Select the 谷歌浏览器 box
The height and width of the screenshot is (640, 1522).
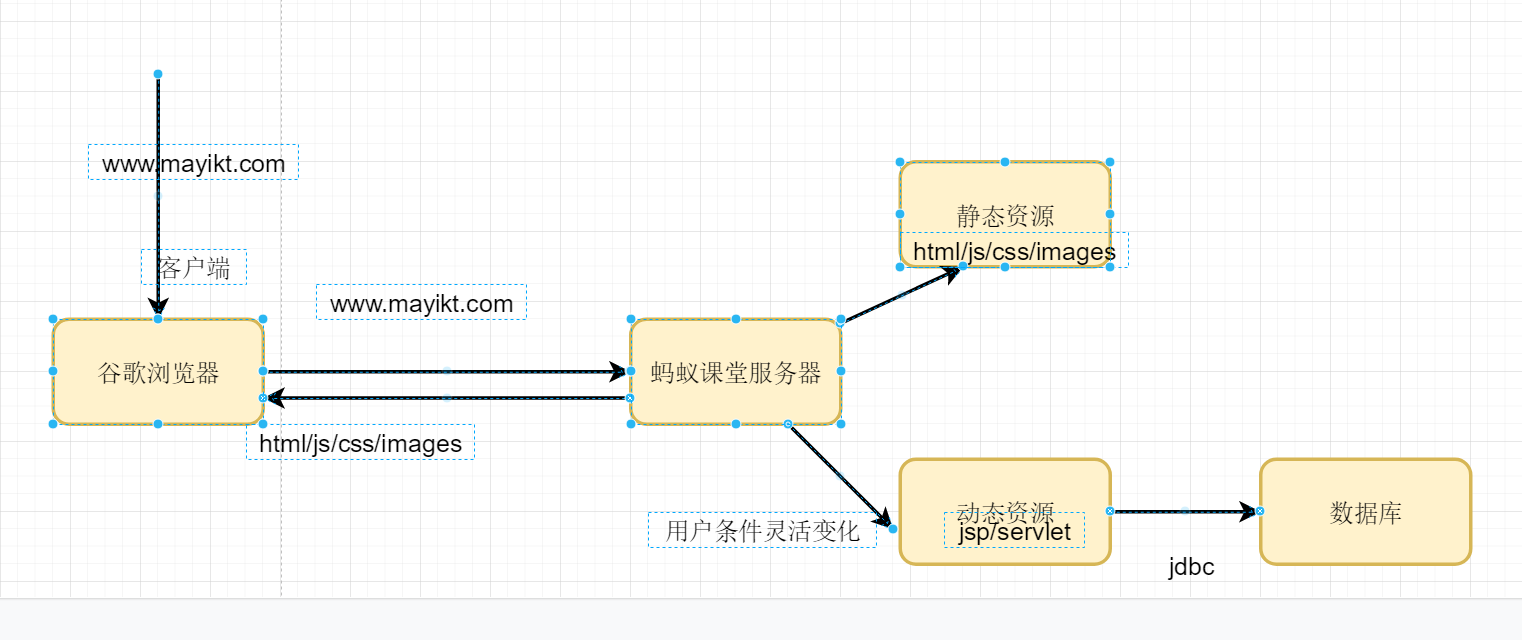click(x=158, y=371)
